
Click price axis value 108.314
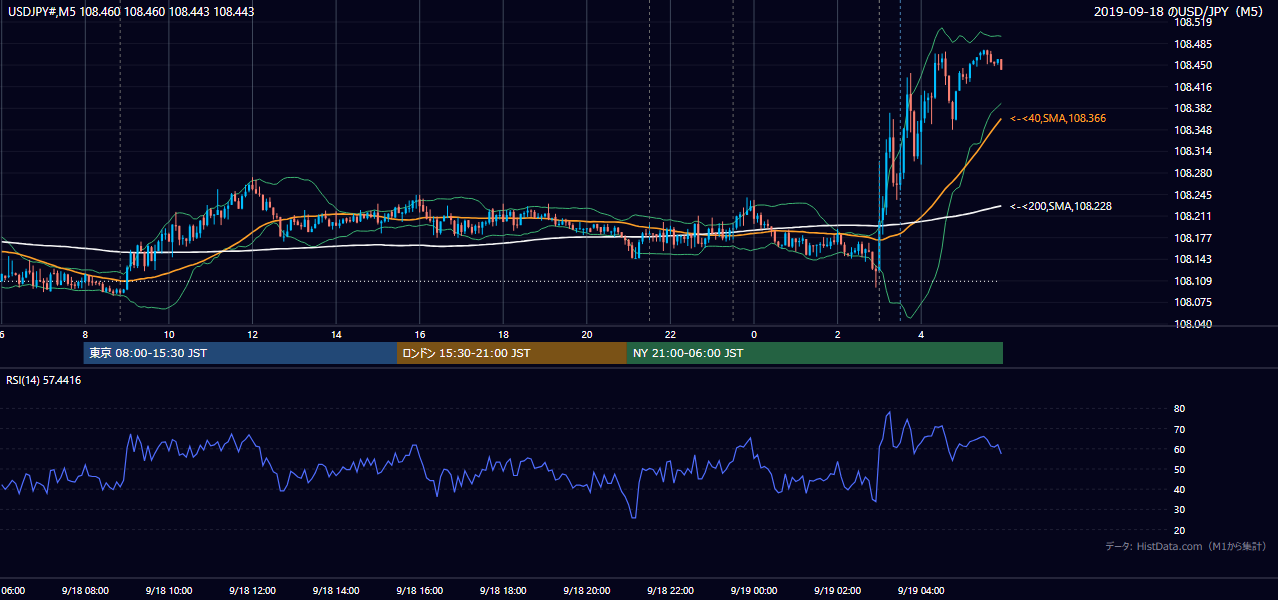click(1191, 151)
